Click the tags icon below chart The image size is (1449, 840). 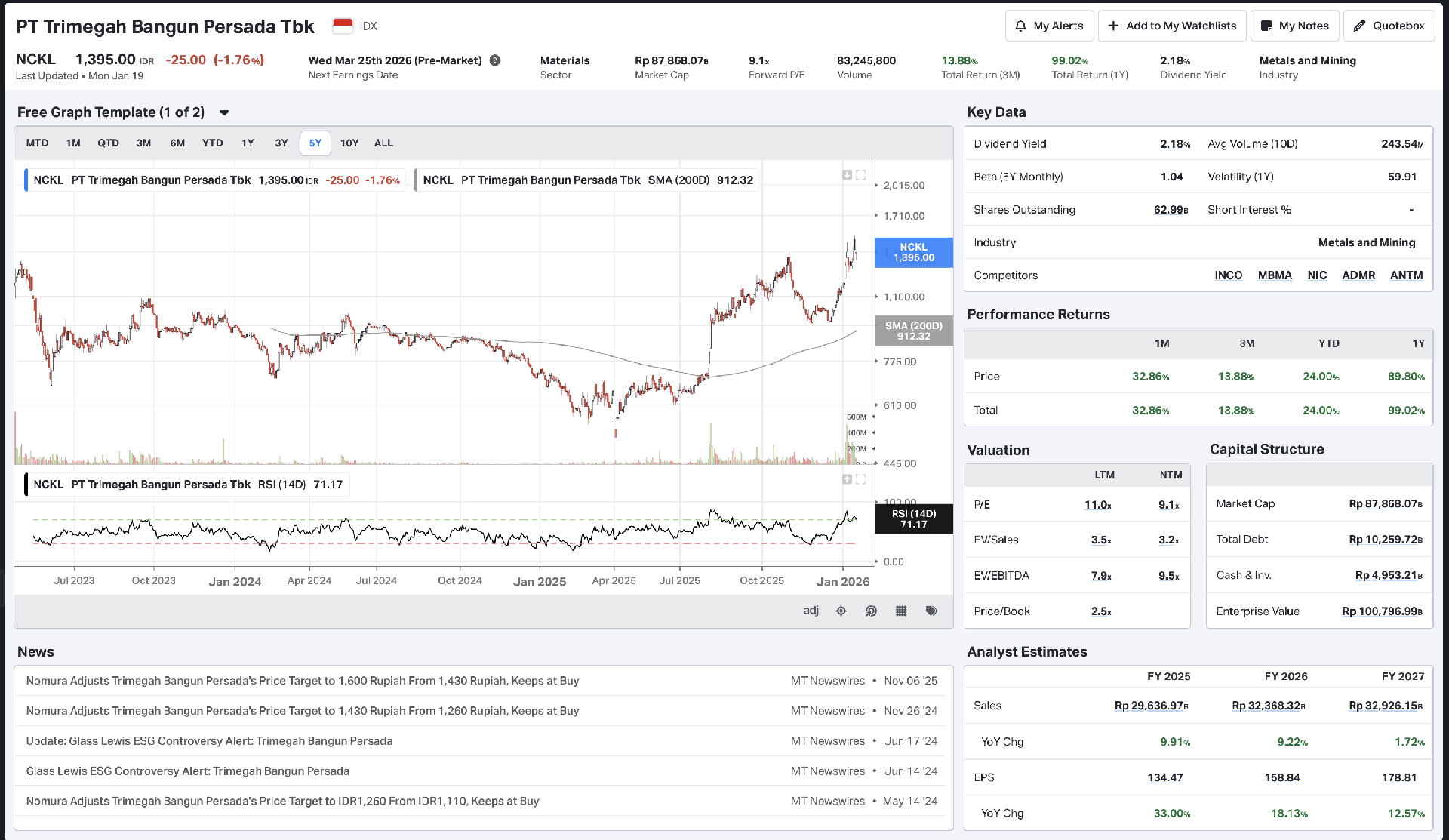[931, 611]
